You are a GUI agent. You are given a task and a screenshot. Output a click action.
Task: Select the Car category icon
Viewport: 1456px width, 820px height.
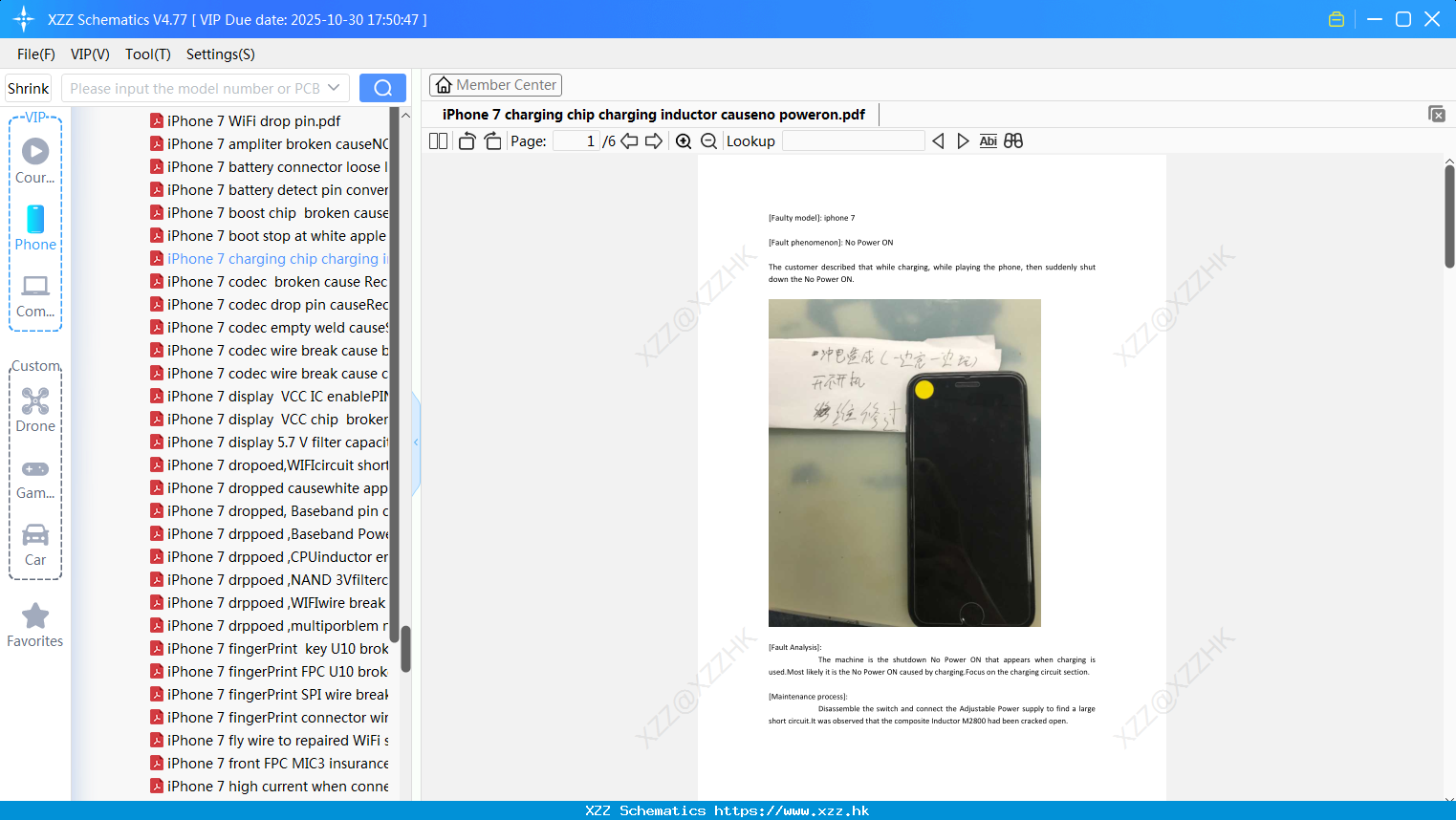tap(35, 544)
